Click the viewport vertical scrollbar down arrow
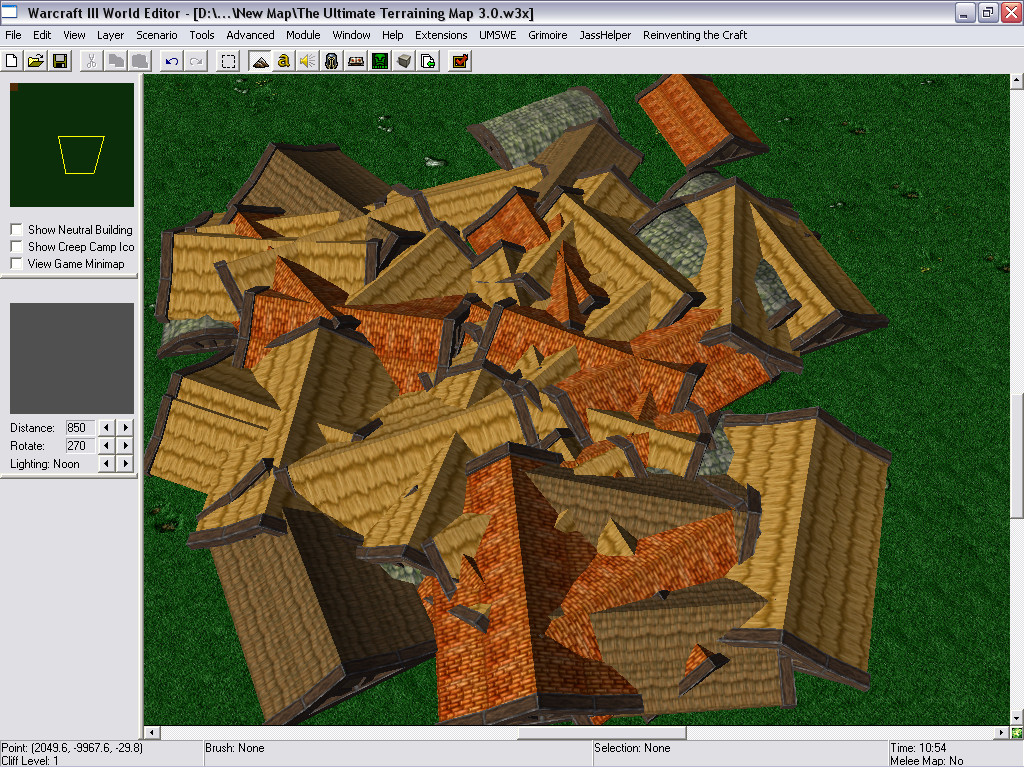The height and width of the screenshot is (768, 1024). [x=1017, y=718]
